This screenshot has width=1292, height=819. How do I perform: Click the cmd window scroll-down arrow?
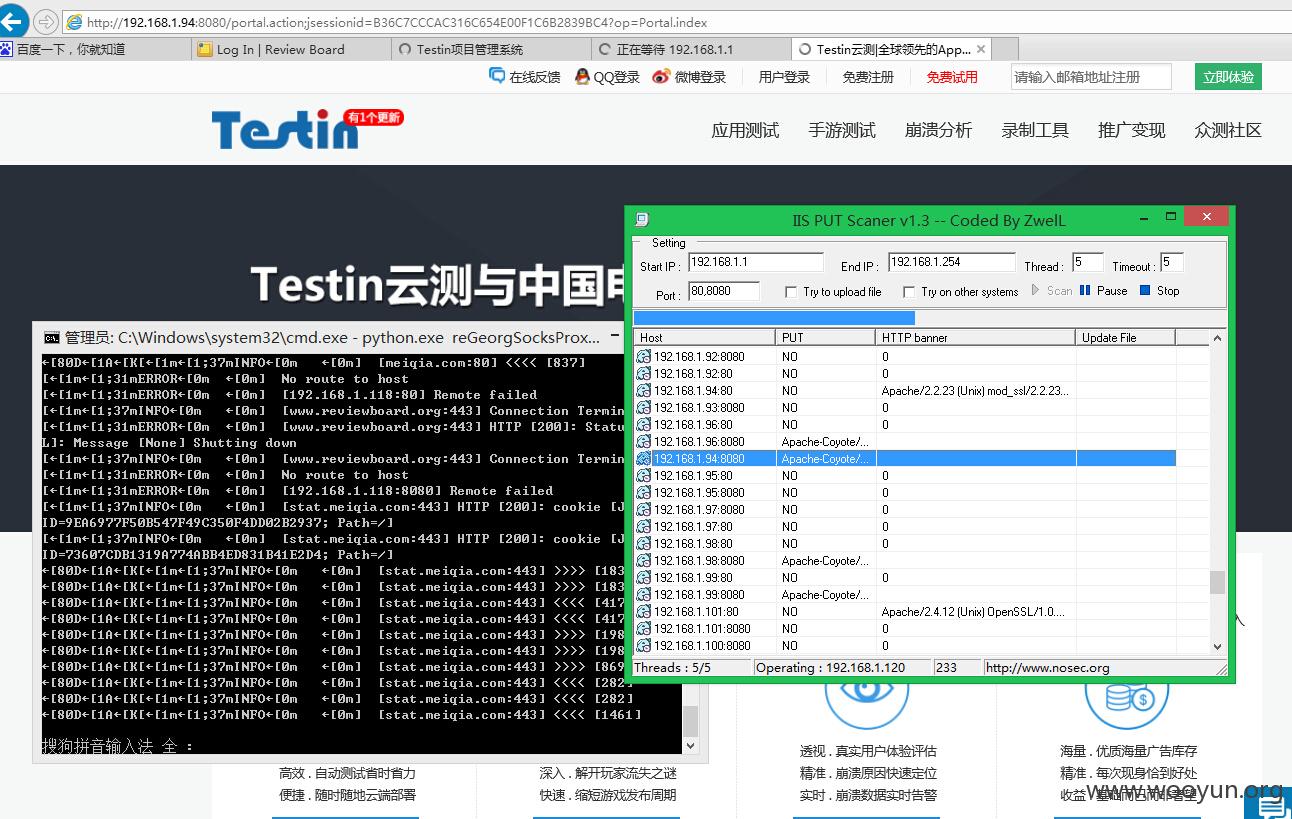coord(690,745)
